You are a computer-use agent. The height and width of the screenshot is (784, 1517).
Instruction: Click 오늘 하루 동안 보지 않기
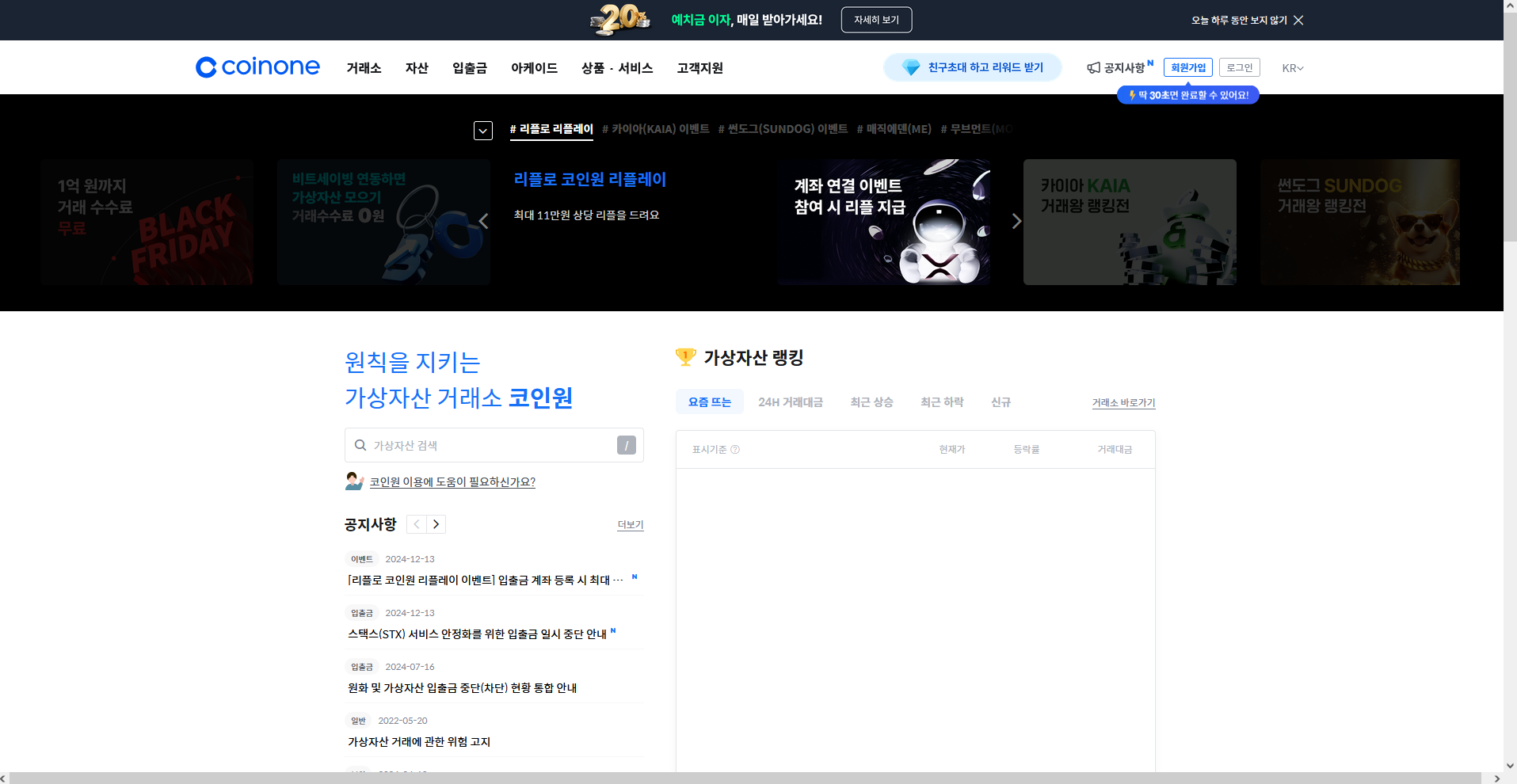click(x=1239, y=21)
